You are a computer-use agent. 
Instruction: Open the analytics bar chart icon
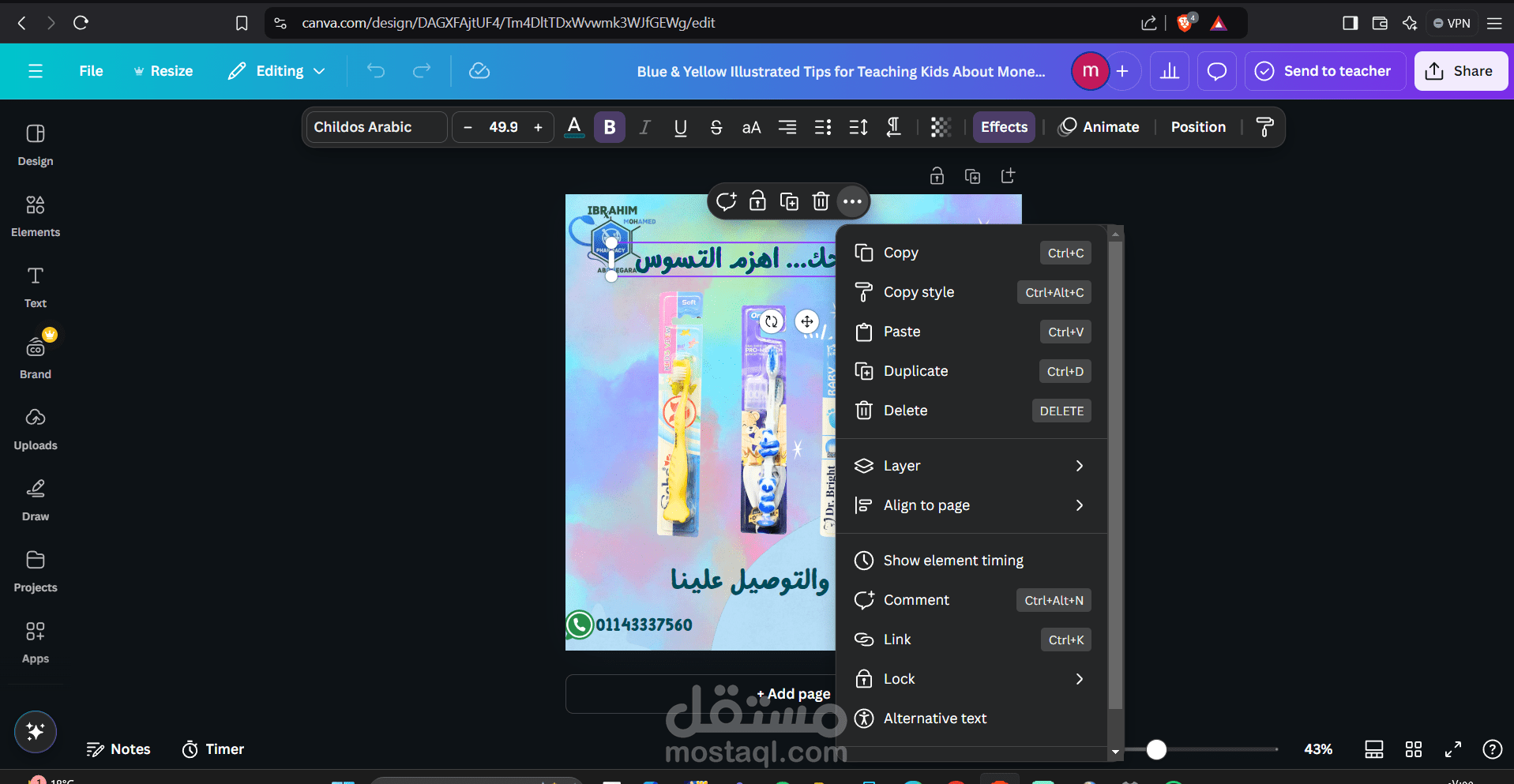[1170, 71]
